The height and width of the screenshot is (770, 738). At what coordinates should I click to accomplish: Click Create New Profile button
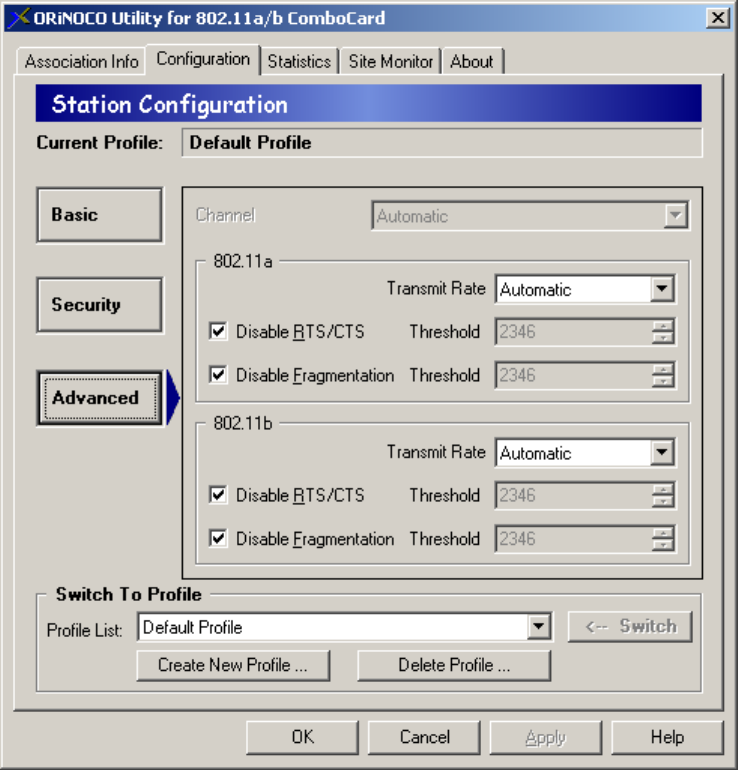233,665
